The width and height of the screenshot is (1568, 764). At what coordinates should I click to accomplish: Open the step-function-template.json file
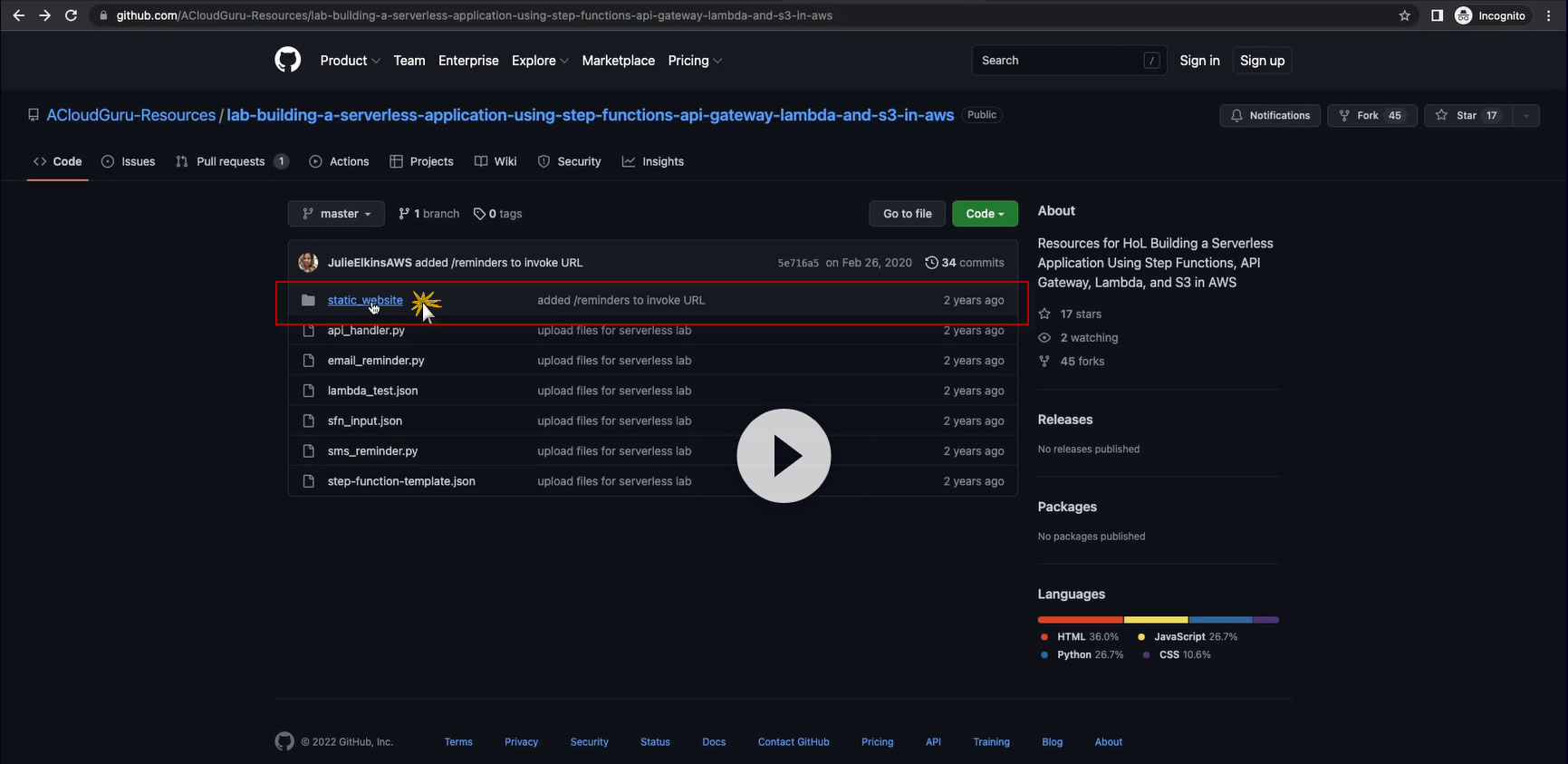coord(401,481)
